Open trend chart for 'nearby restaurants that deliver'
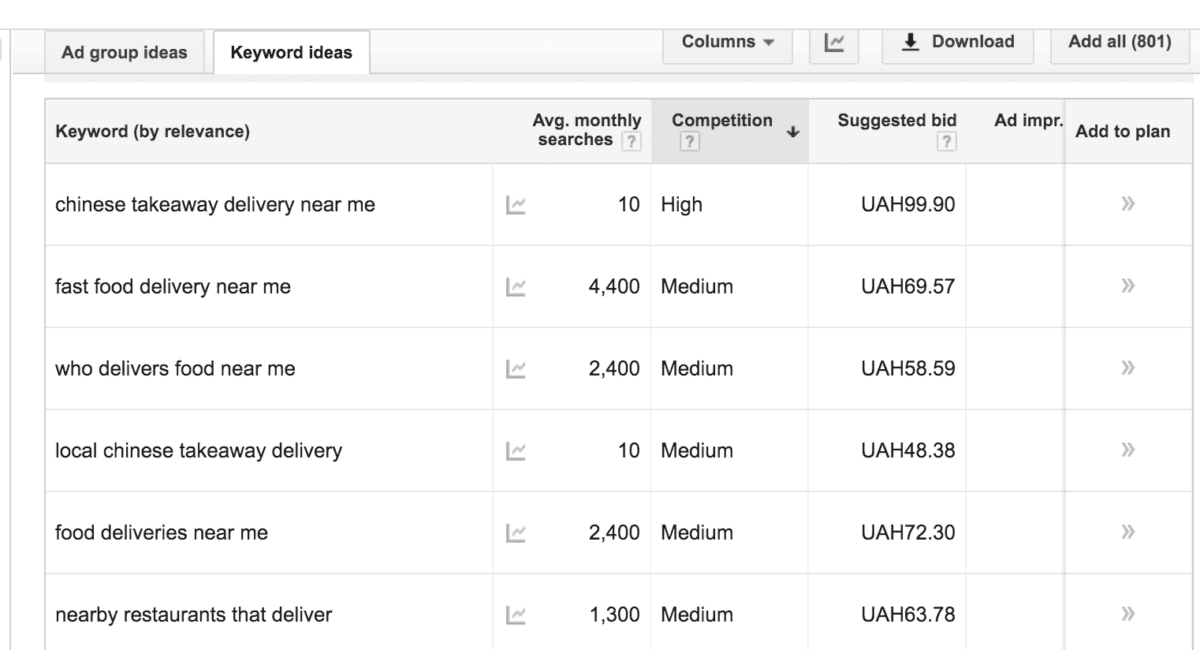1200x650 pixels. [x=516, y=615]
